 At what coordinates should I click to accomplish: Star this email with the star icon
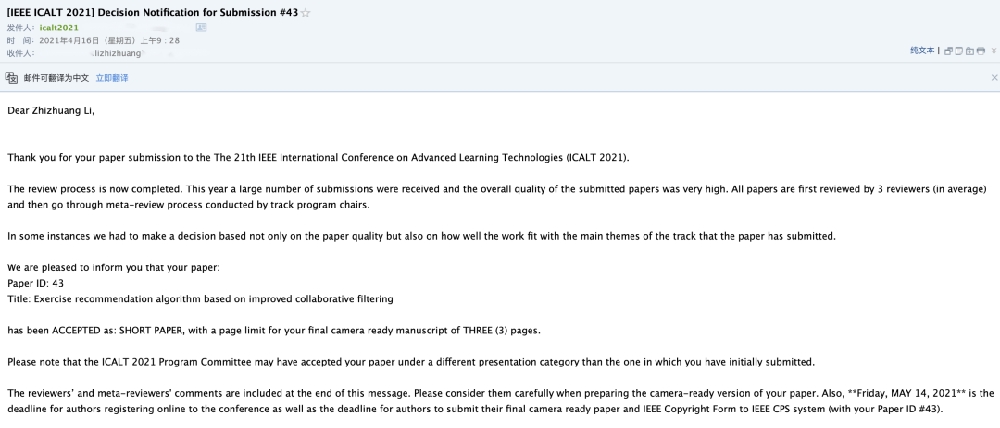pyautogui.click(x=305, y=13)
